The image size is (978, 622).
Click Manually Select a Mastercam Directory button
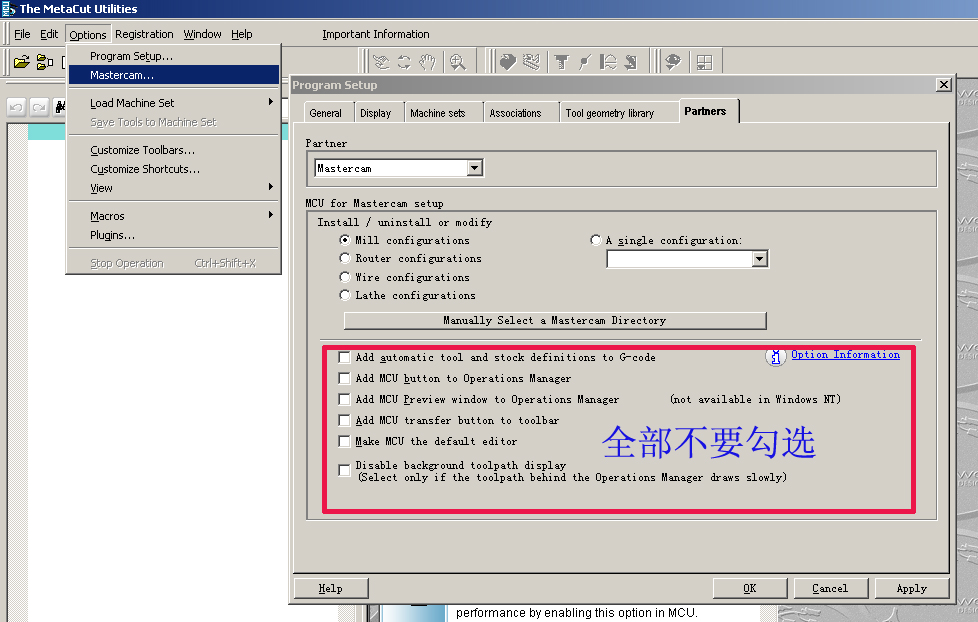pos(554,320)
